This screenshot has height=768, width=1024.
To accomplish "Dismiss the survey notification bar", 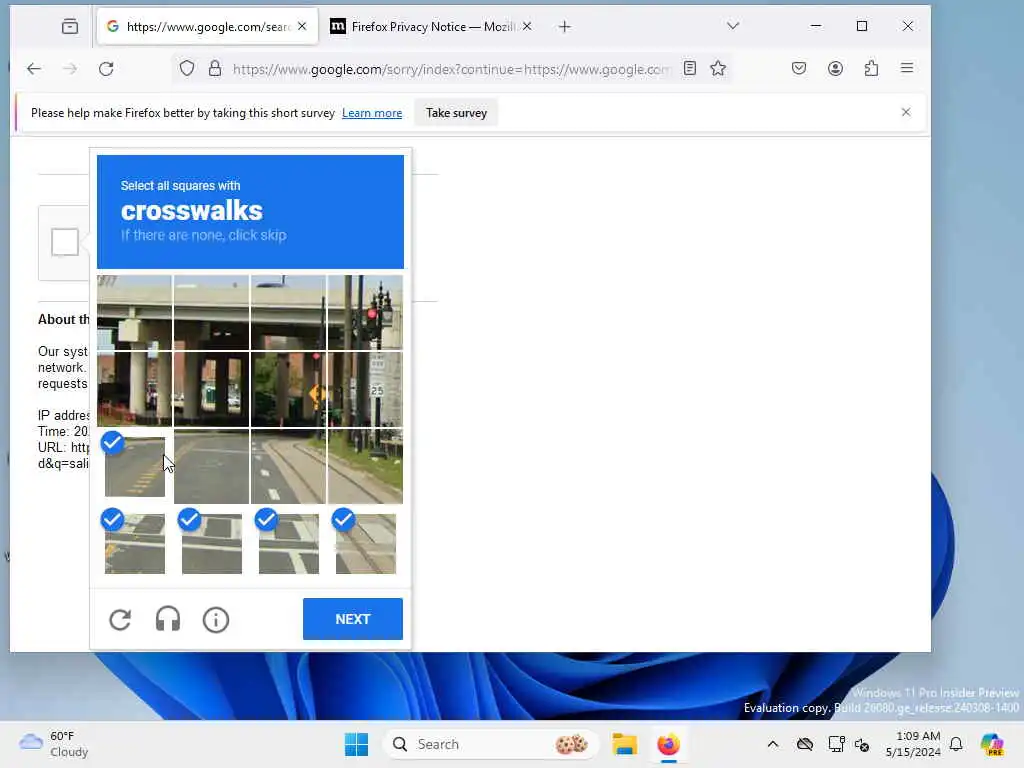I will click(906, 112).
